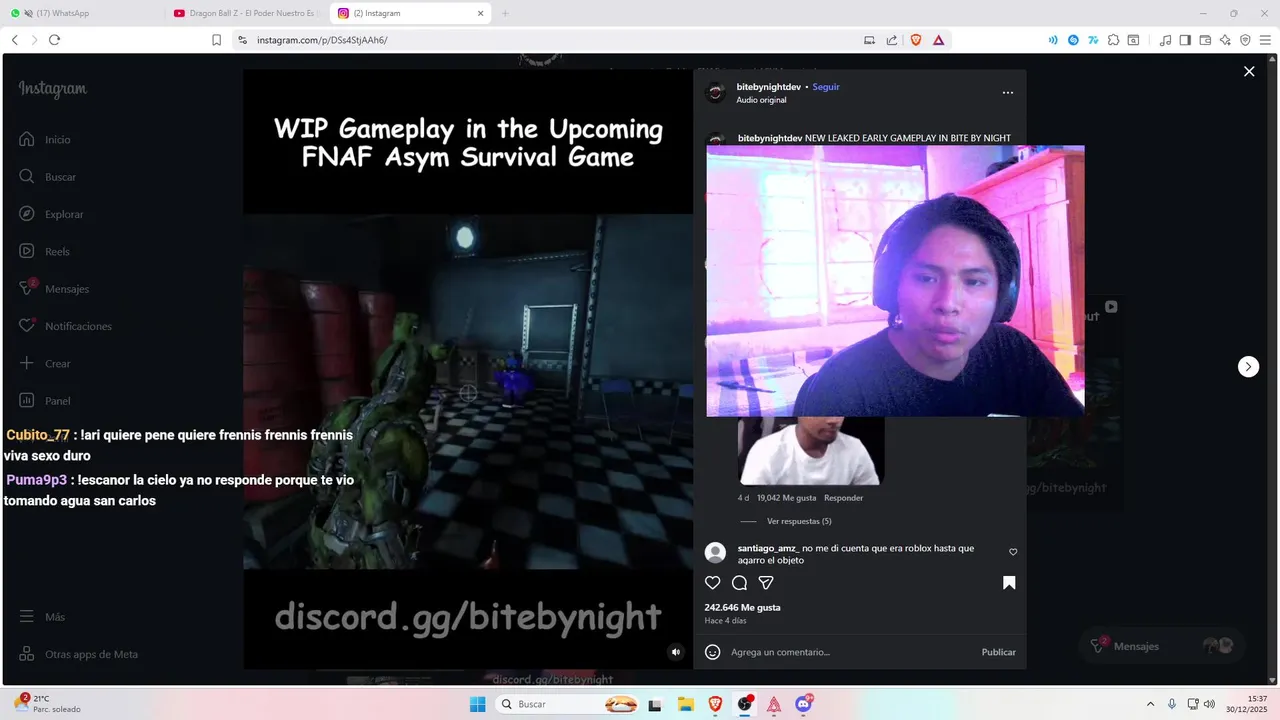Image resolution: width=1280 pixels, height=720 pixels.
Task: Open extensions puzzle icon
Action: pyautogui.click(x=1113, y=40)
